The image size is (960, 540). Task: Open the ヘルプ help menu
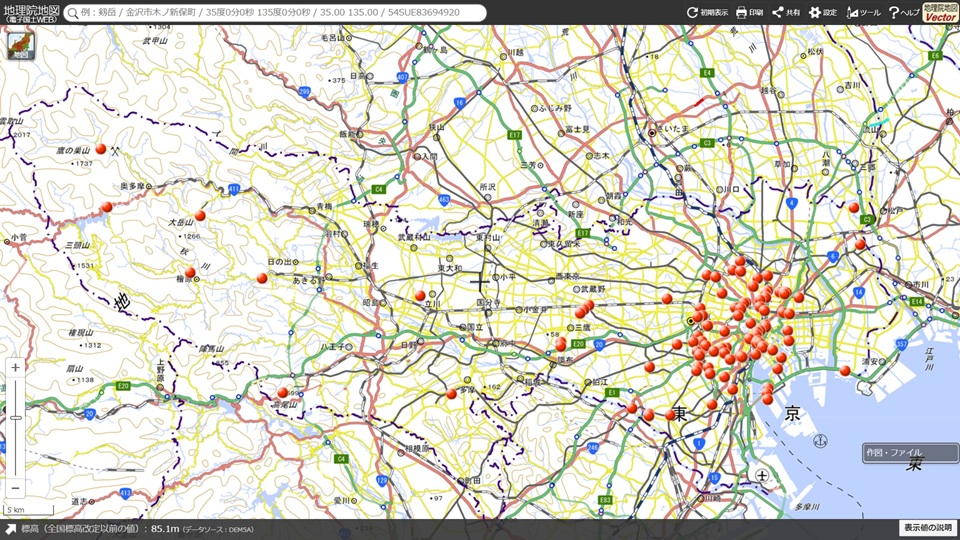click(903, 13)
